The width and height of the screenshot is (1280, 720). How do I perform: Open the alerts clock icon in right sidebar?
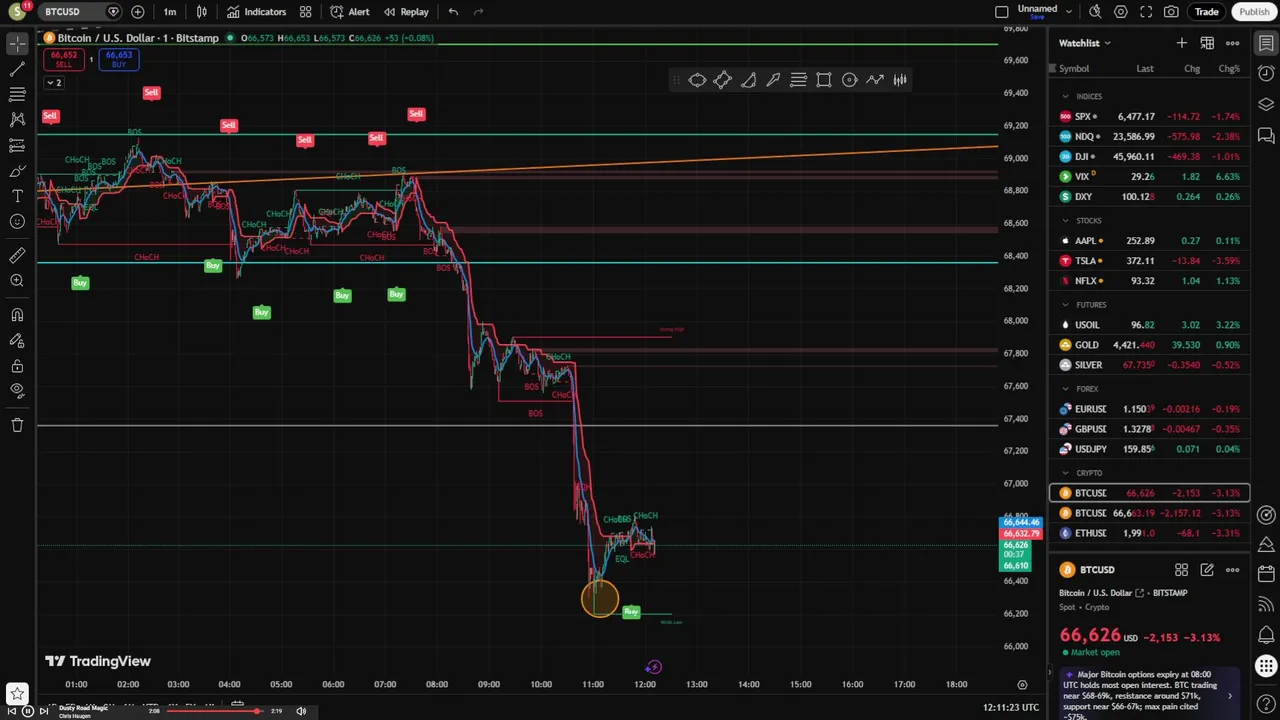1266,74
